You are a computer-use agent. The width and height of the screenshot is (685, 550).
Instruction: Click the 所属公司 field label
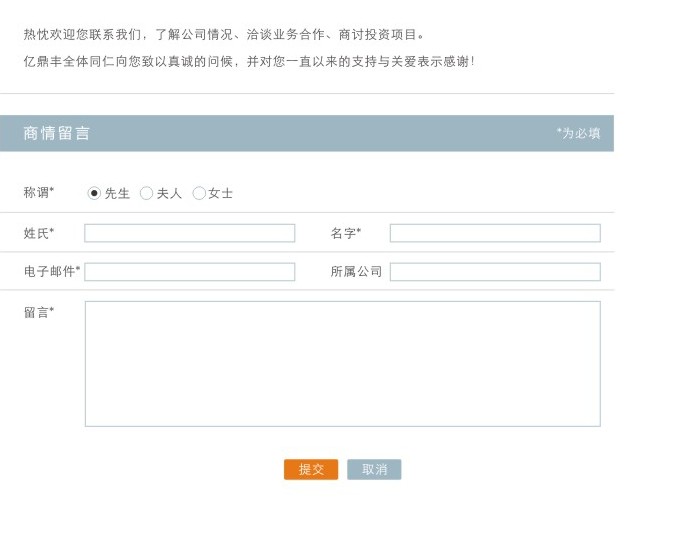point(356,272)
